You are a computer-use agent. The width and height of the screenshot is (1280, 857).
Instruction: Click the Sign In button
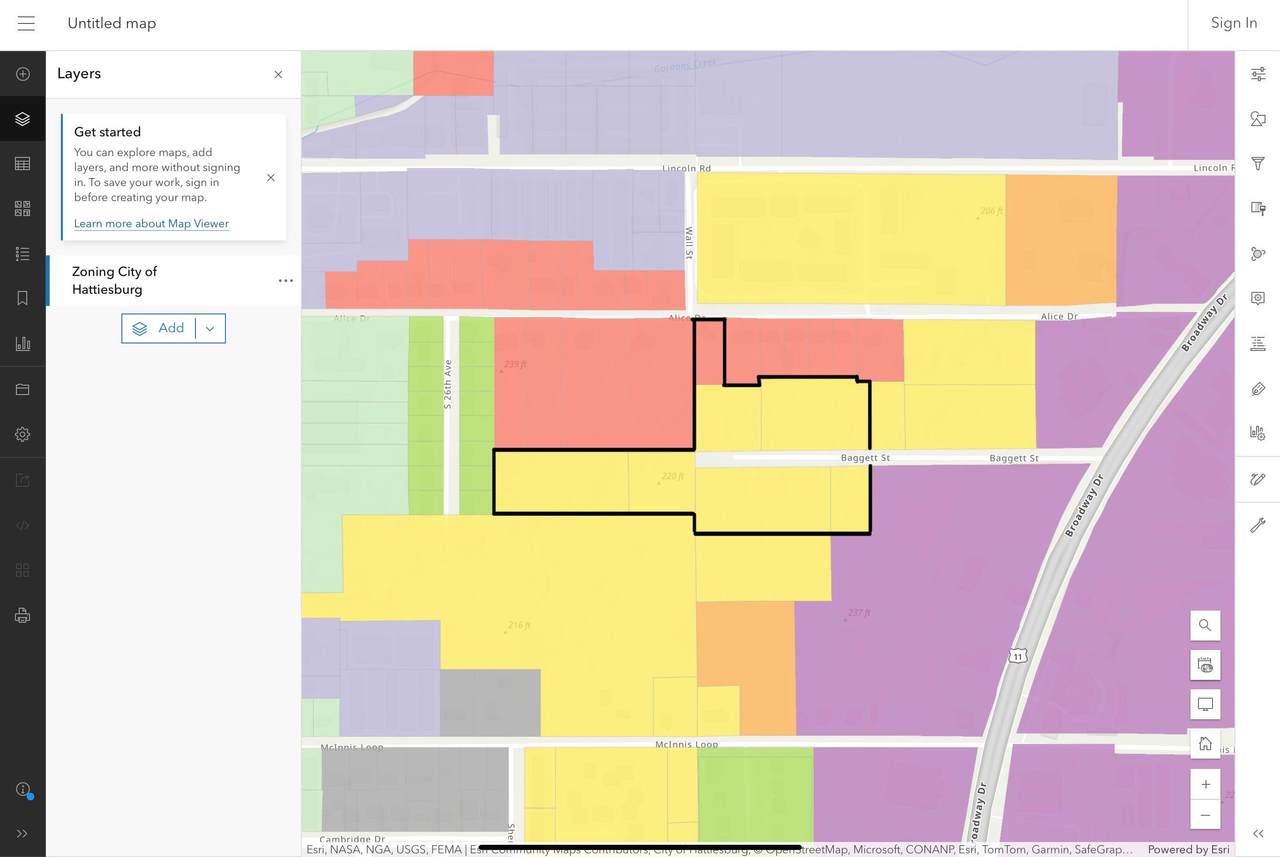click(1233, 23)
